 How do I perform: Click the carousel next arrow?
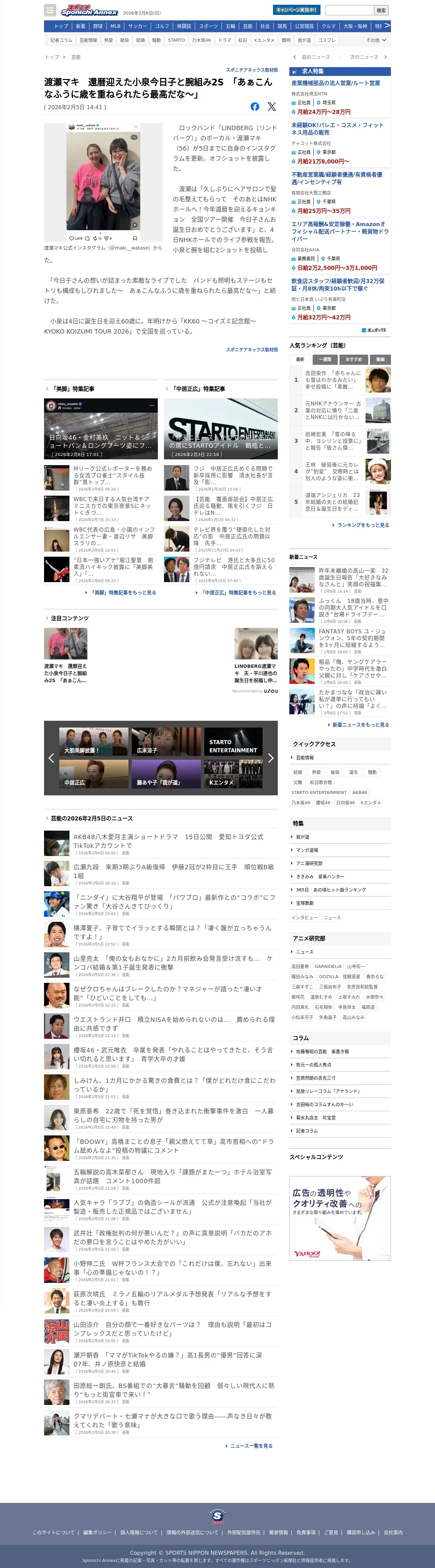click(271, 758)
